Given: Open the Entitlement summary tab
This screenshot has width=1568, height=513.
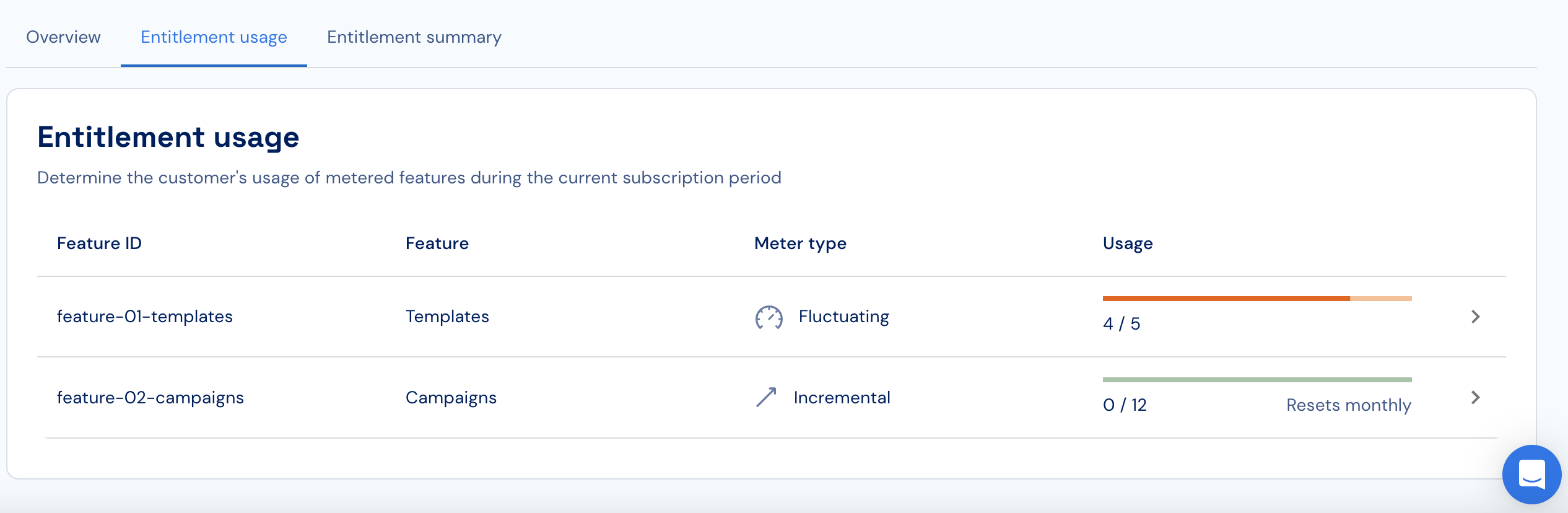Looking at the screenshot, I should tap(414, 37).
